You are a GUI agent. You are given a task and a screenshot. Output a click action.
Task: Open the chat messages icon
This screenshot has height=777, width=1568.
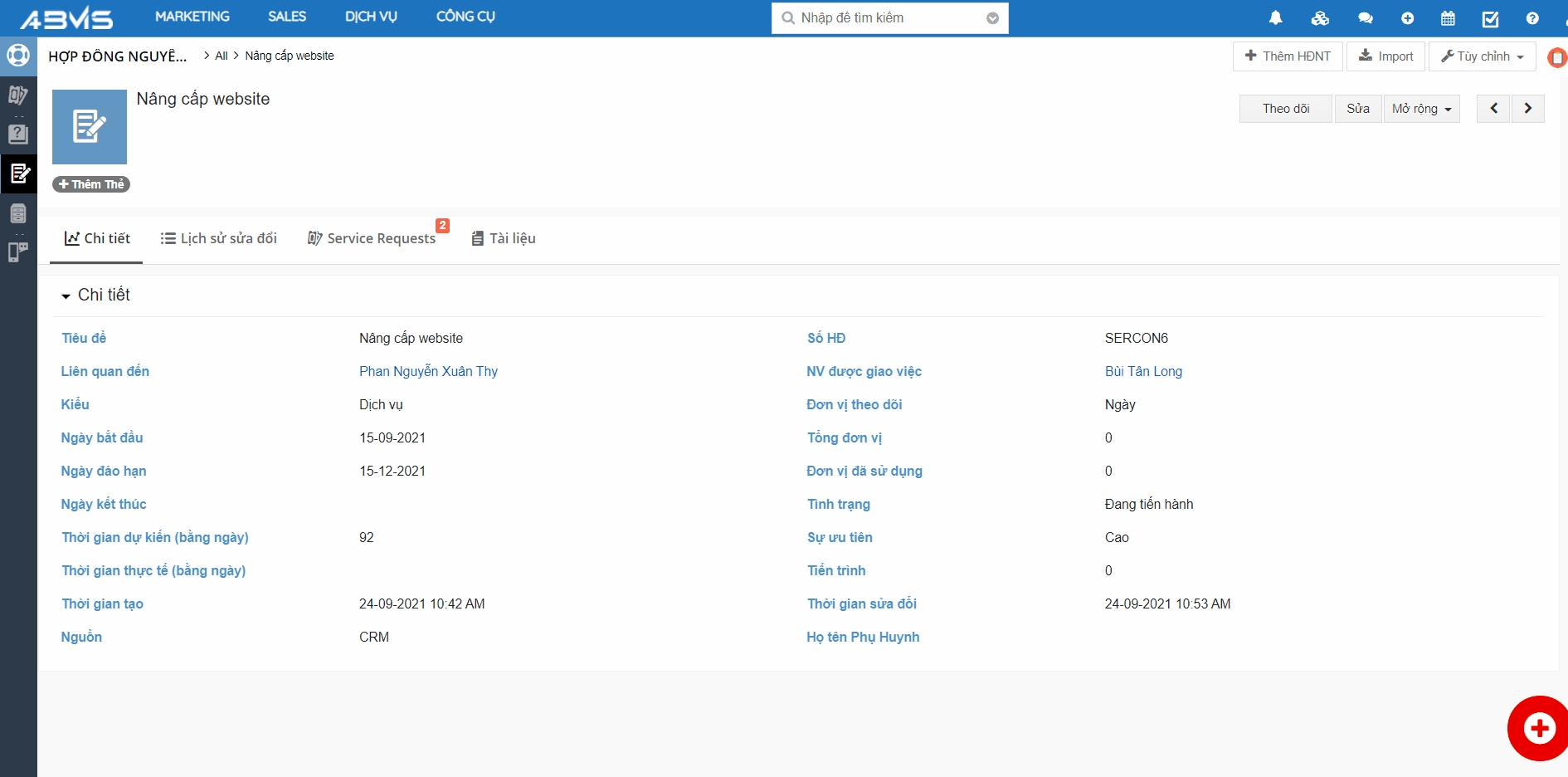(1365, 18)
